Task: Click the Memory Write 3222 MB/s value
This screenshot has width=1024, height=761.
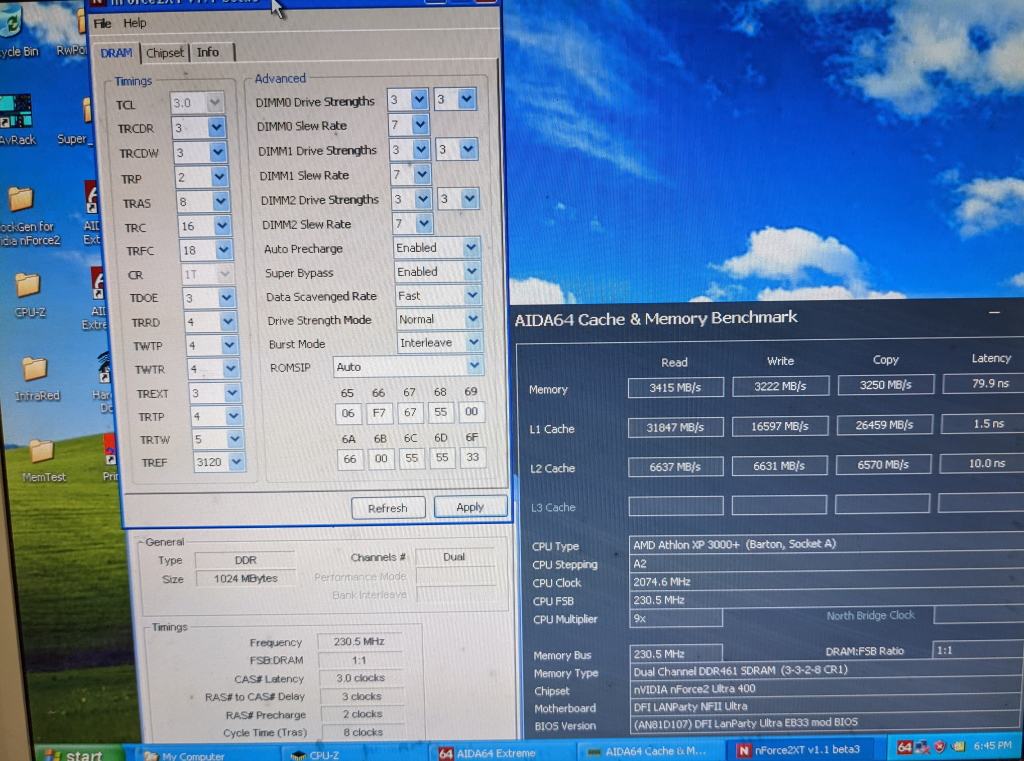Action: (780, 386)
